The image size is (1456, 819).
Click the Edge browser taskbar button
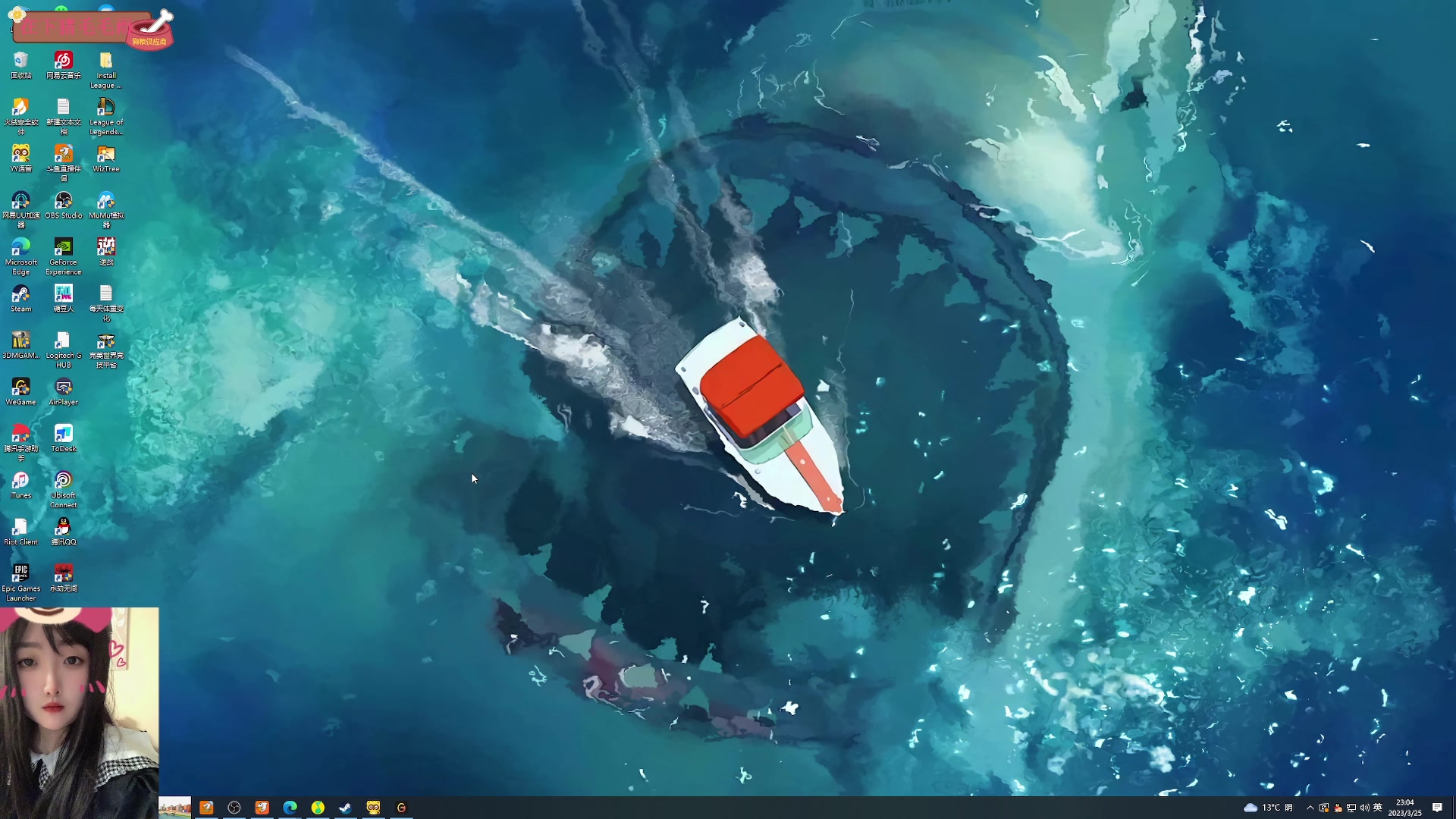(x=290, y=808)
